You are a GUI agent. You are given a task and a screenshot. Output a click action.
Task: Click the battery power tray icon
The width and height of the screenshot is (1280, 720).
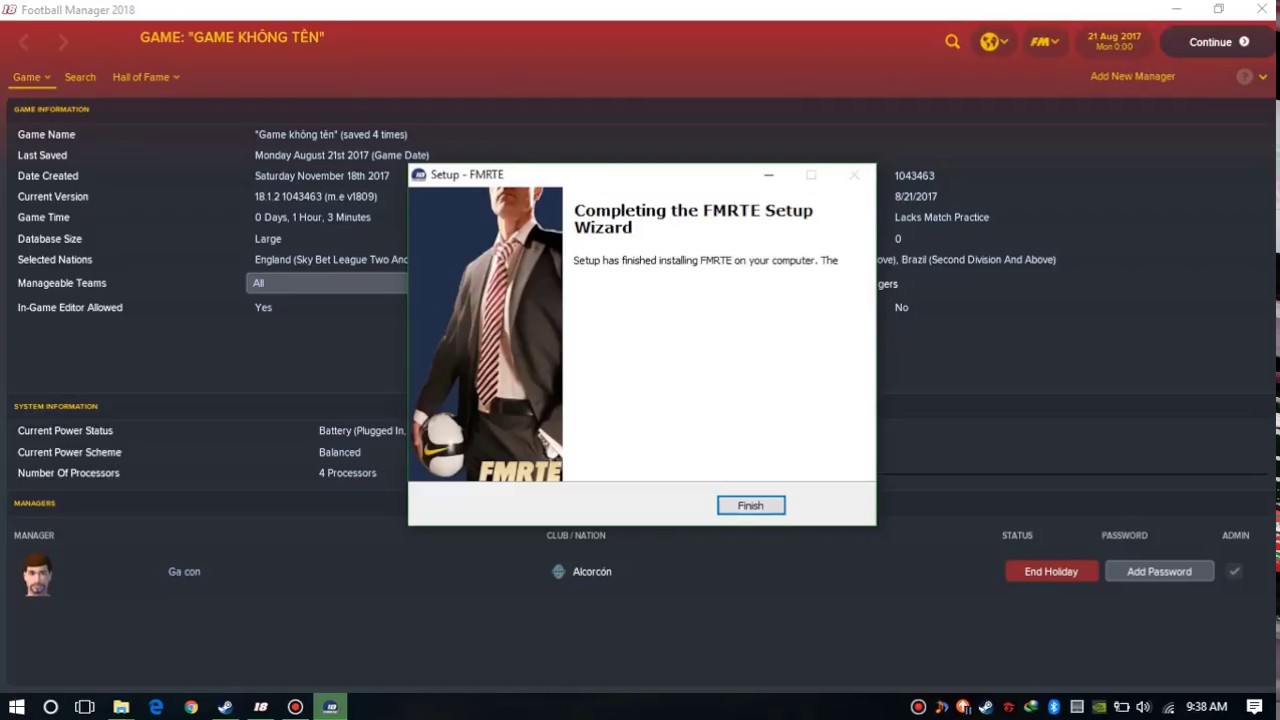[1122, 707]
